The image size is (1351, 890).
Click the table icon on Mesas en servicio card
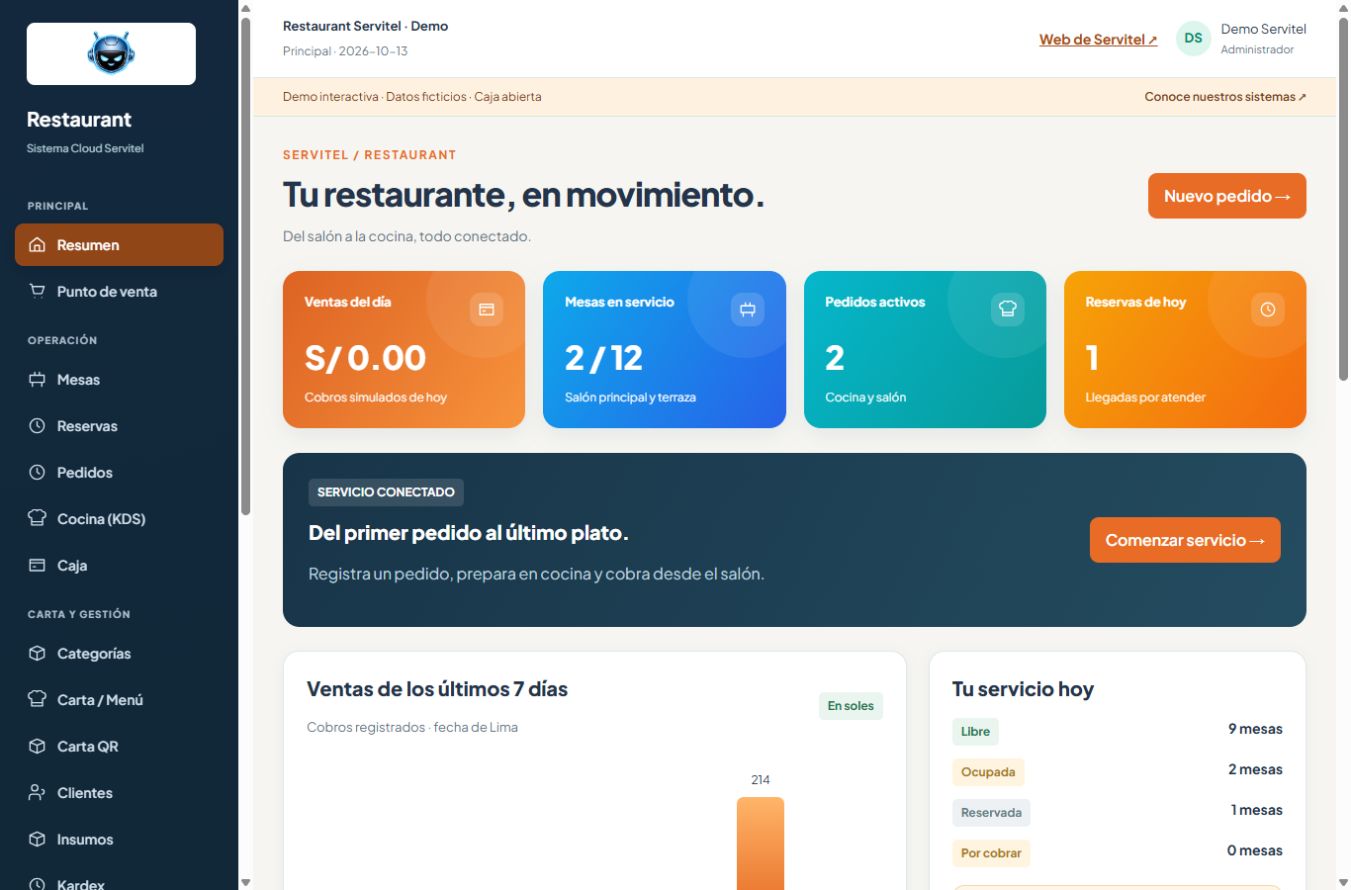[747, 310]
